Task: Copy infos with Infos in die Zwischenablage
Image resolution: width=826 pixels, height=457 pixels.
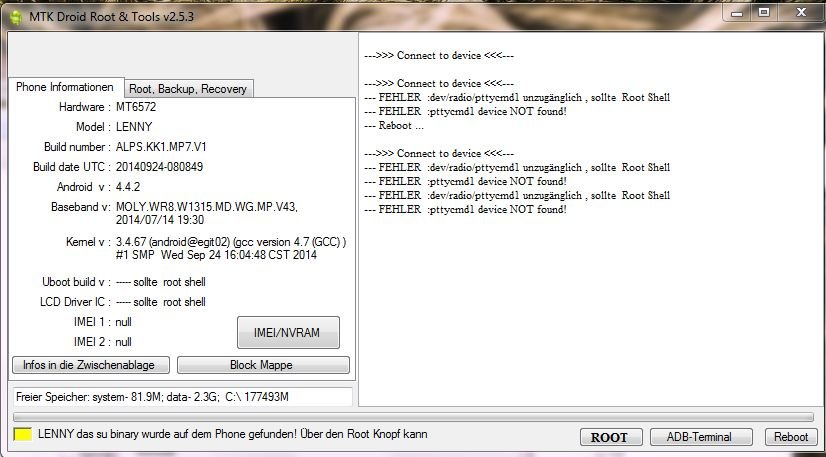Action: (x=91, y=365)
